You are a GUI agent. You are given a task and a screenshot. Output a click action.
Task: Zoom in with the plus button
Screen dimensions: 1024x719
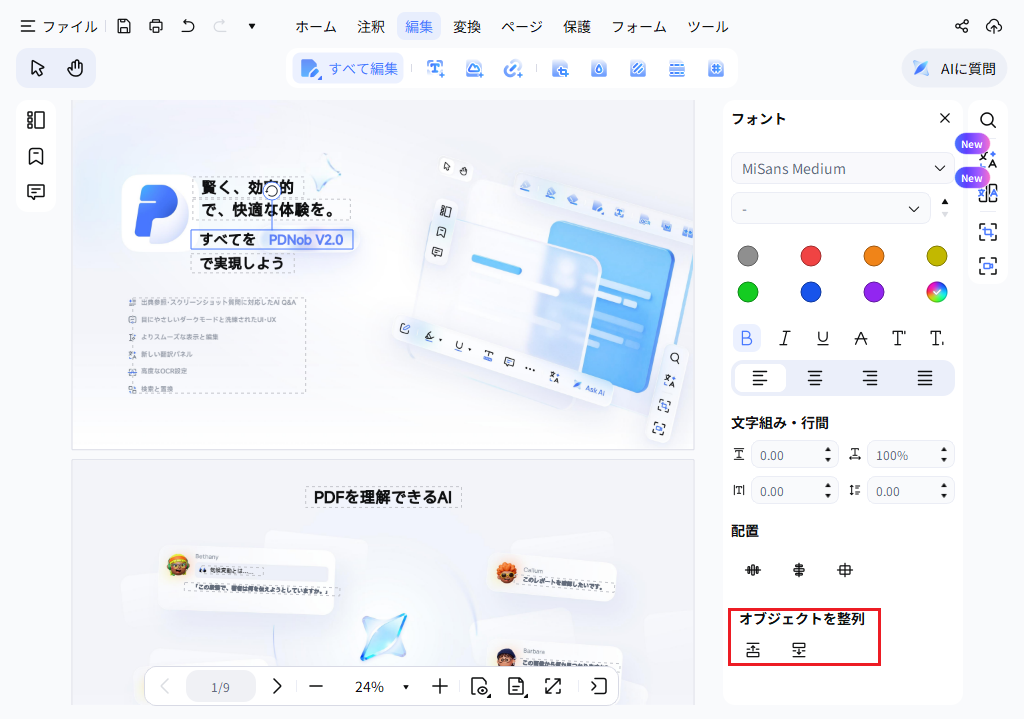(440, 686)
